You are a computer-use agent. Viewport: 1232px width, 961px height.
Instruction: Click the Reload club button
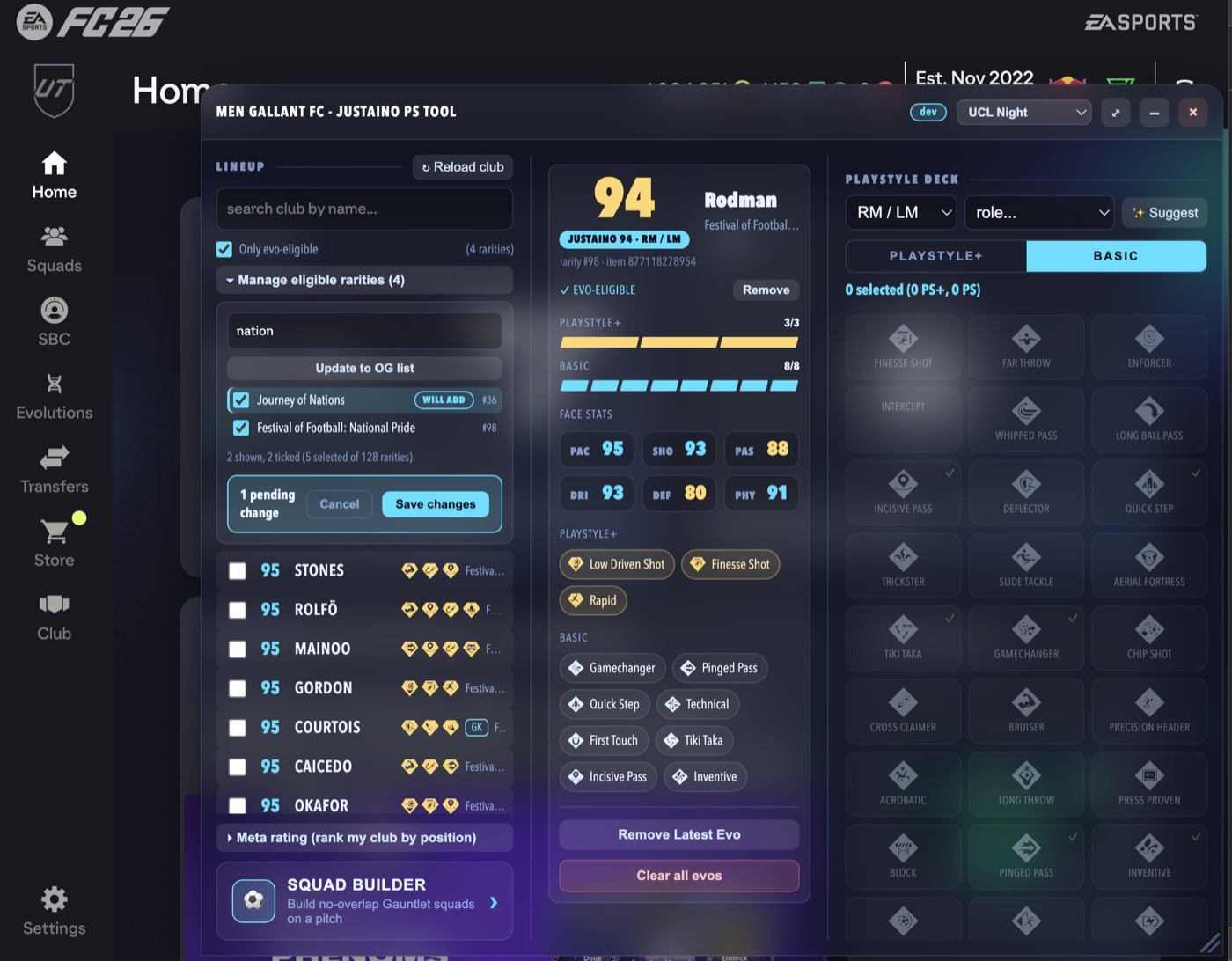pyautogui.click(x=463, y=167)
